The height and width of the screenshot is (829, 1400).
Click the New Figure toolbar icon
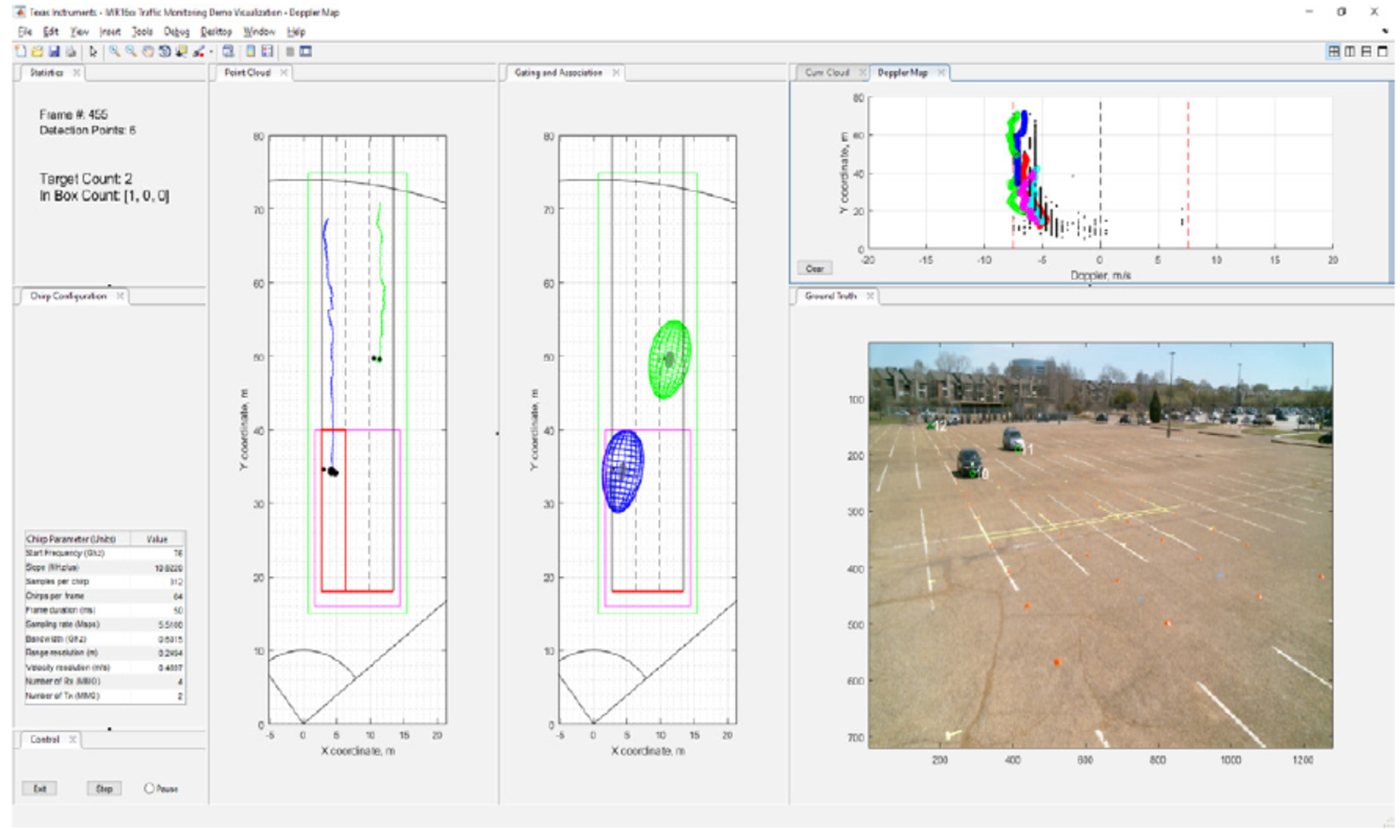tap(20, 51)
